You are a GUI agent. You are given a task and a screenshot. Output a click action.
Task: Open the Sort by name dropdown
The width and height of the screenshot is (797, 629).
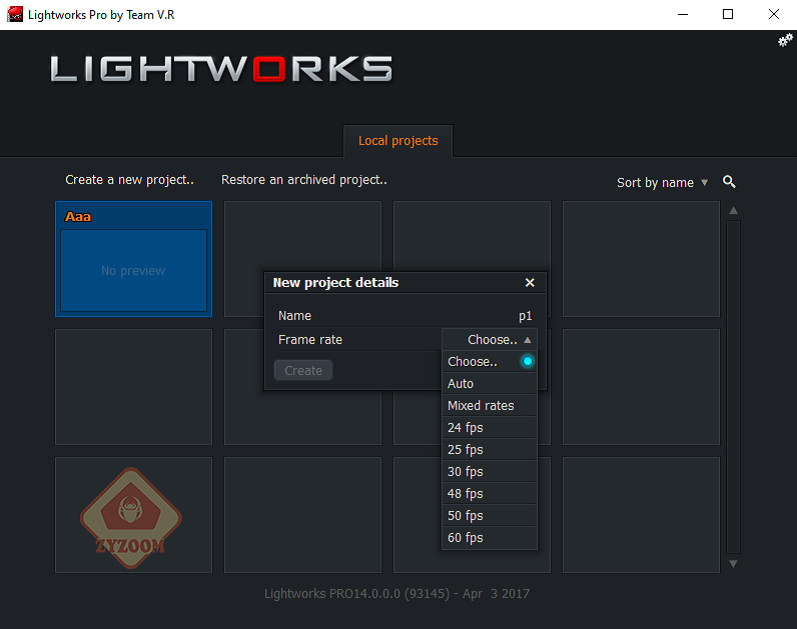[662, 183]
